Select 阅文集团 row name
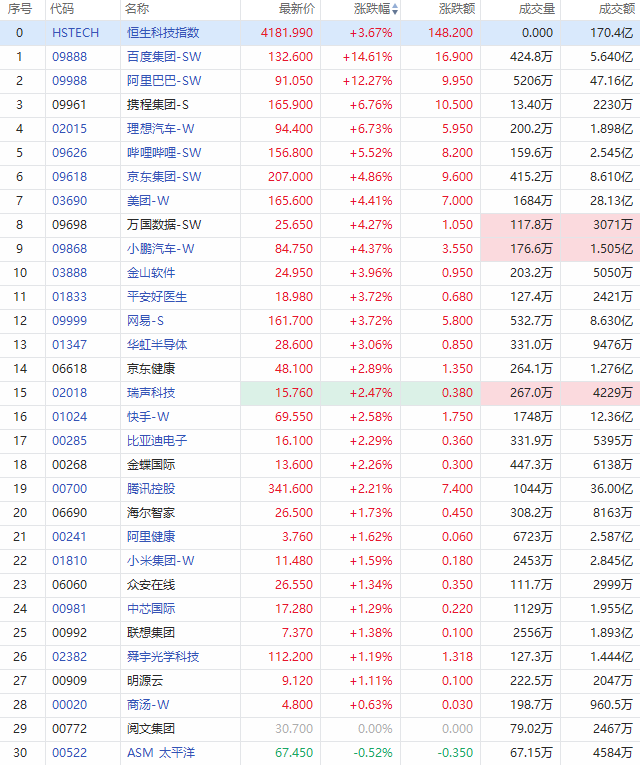This screenshot has width=640, height=765. tap(151, 728)
